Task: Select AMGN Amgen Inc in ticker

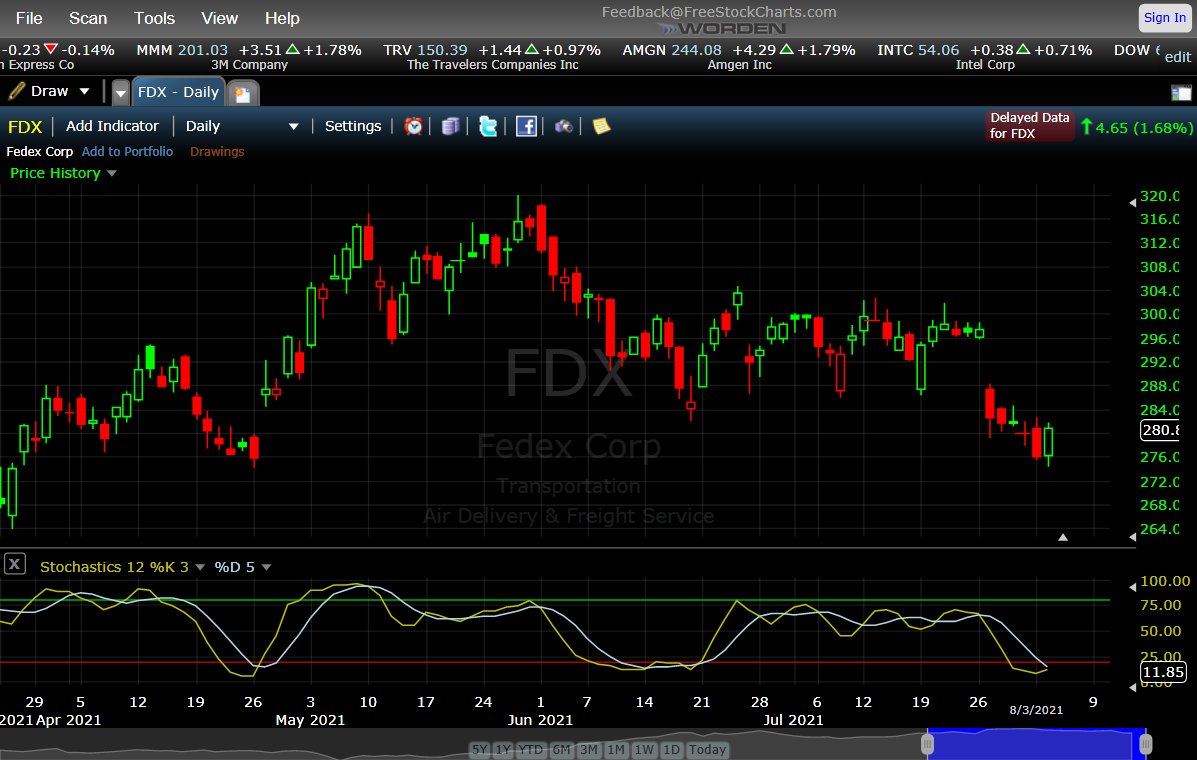Action: (739, 57)
